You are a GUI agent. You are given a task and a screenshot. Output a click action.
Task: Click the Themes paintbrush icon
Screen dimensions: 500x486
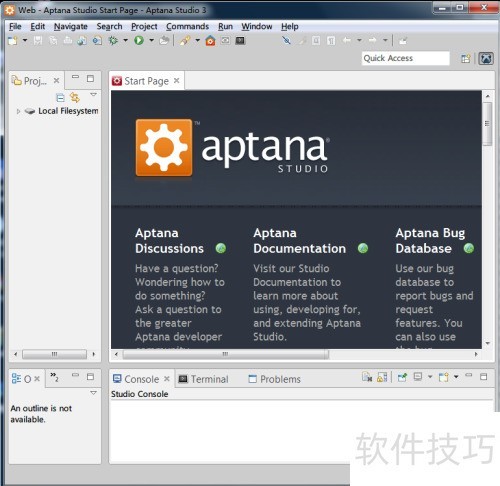pos(185,41)
